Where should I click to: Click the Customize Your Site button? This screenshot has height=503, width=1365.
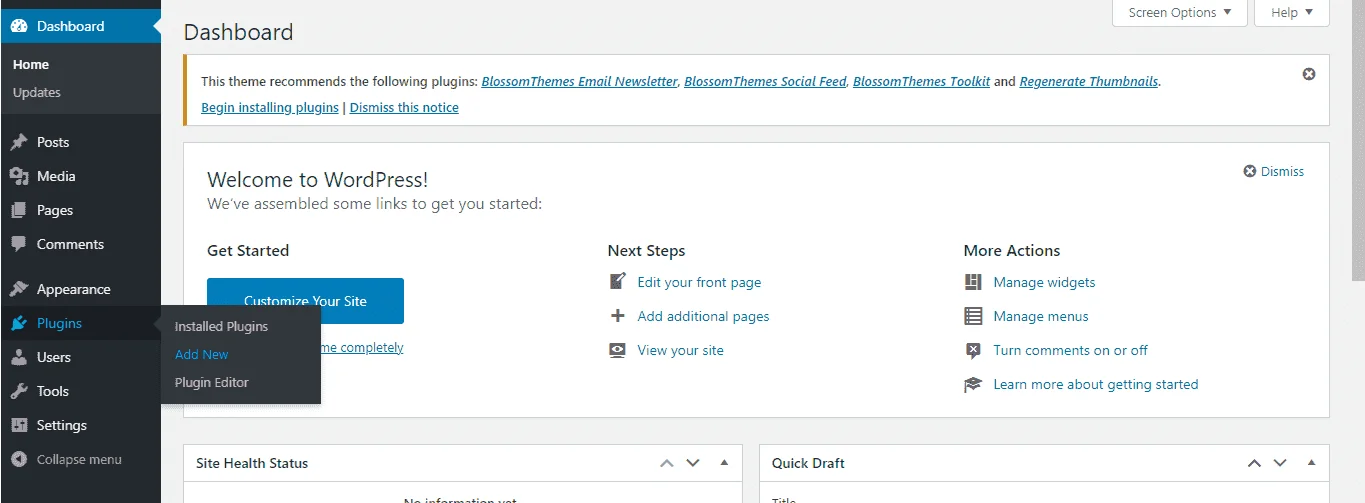(x=305, y=301)
